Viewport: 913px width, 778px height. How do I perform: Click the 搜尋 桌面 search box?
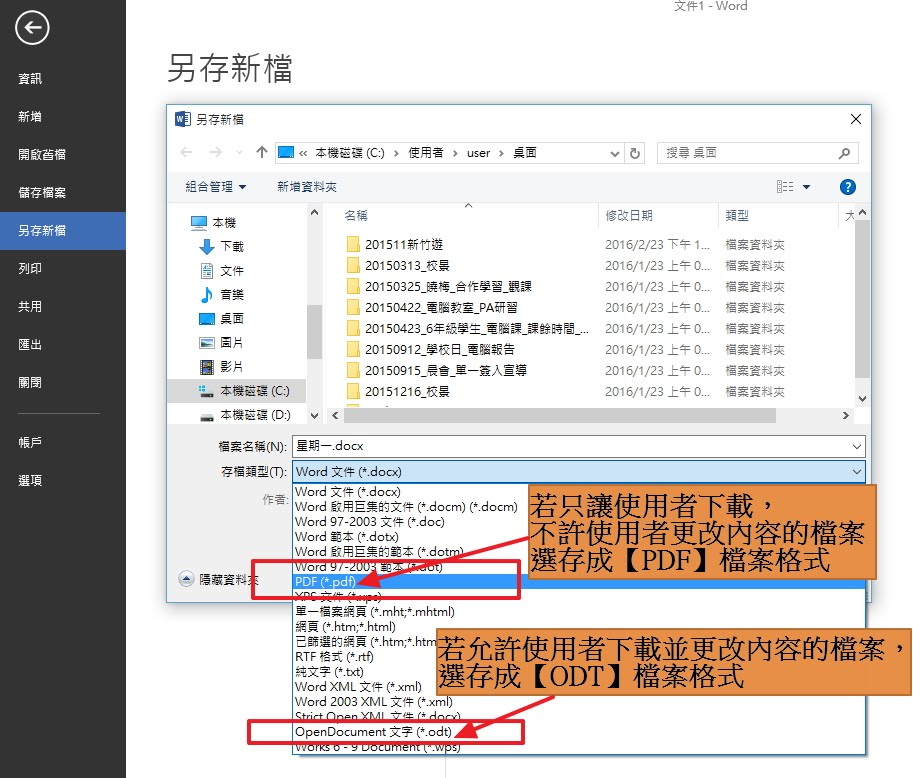(x=757, y=153)
